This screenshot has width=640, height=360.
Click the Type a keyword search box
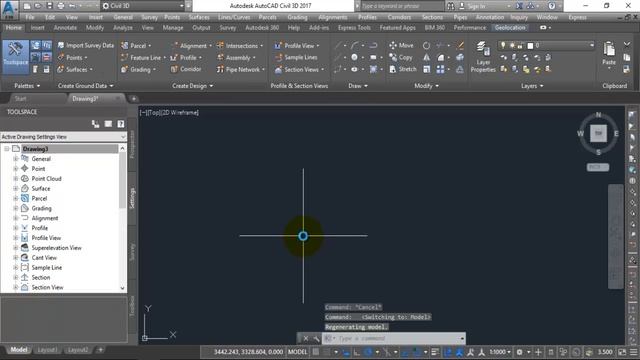pyautogui.click(x=402, y=6)
